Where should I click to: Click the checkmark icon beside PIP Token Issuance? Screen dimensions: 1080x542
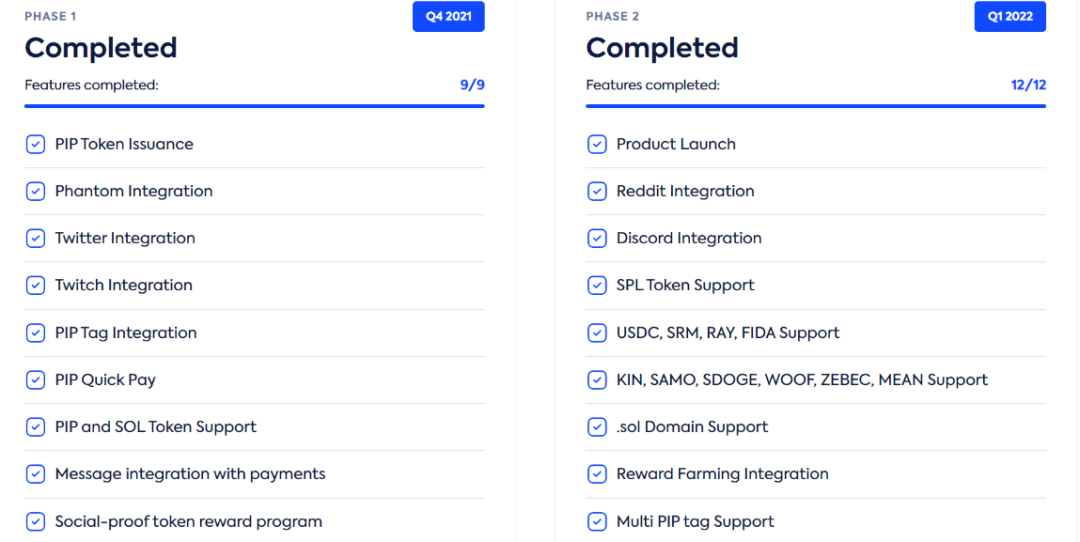coord(35,144)
